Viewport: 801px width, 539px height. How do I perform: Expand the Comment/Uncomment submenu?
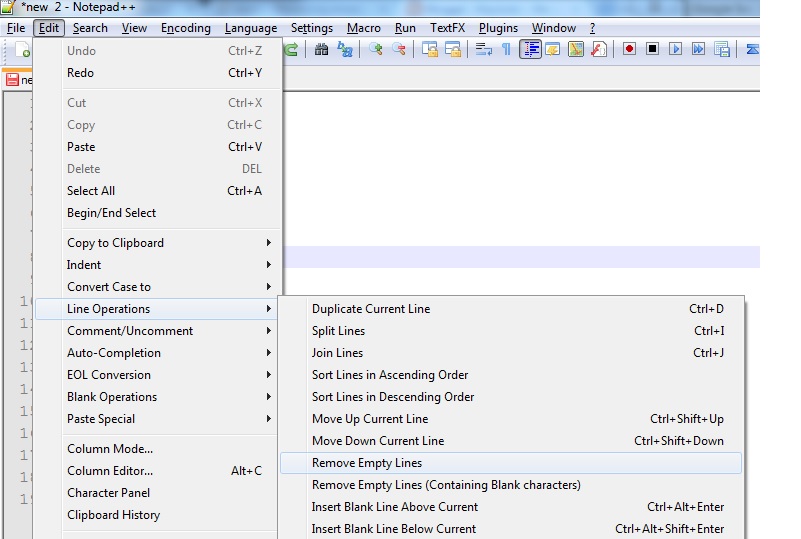tap(156, 331)
